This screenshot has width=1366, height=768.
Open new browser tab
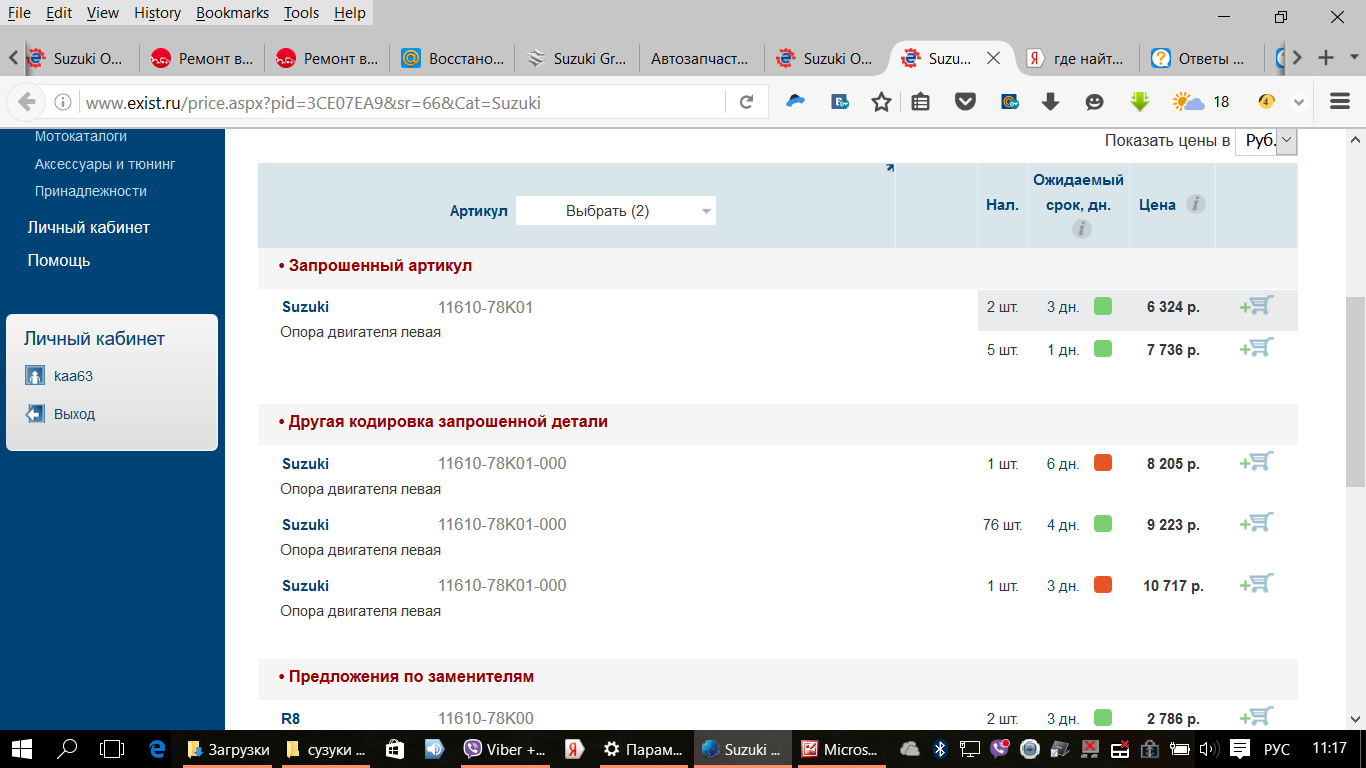tap(1326, 57)
